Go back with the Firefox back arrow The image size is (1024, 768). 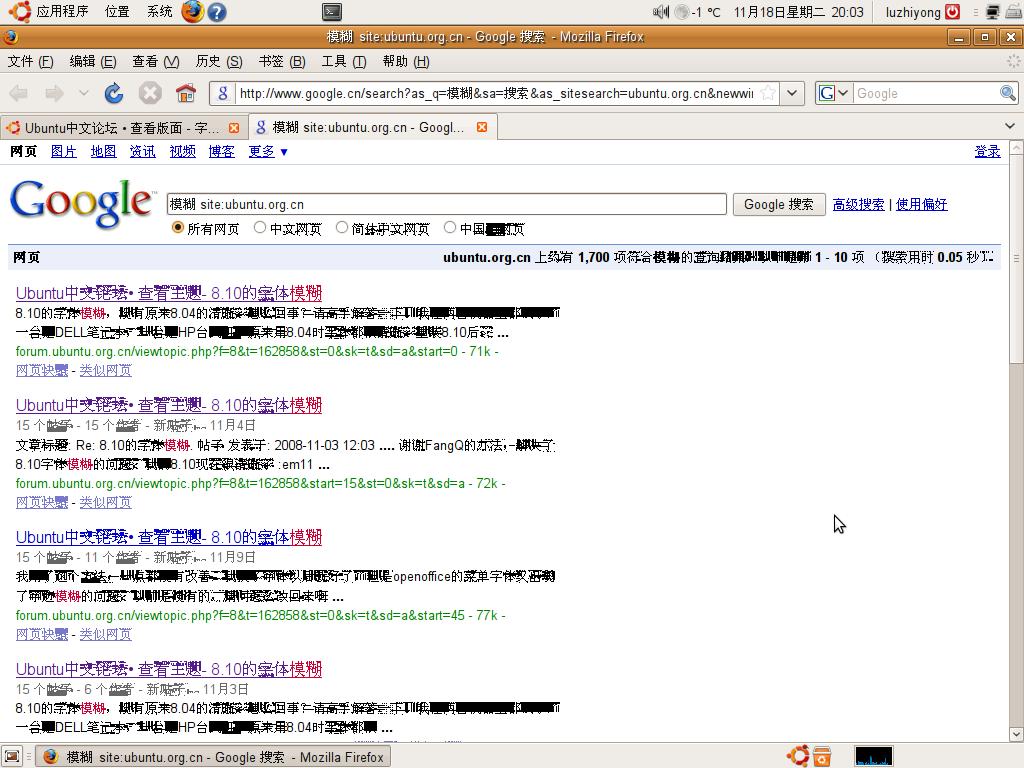[x=18, y=93]
